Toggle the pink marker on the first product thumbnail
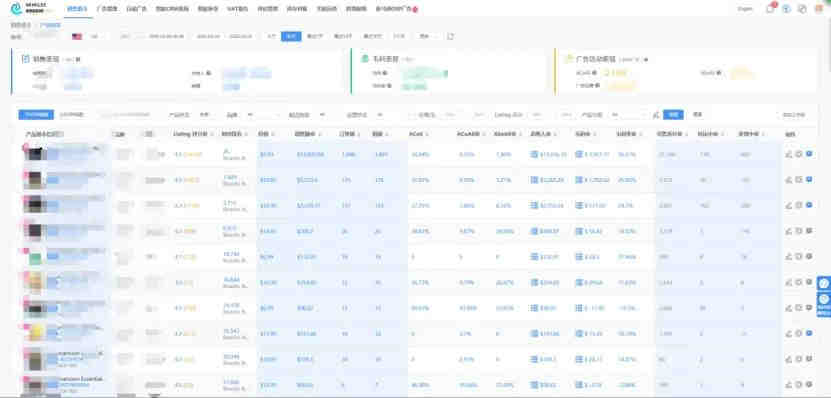 point(25,147)
